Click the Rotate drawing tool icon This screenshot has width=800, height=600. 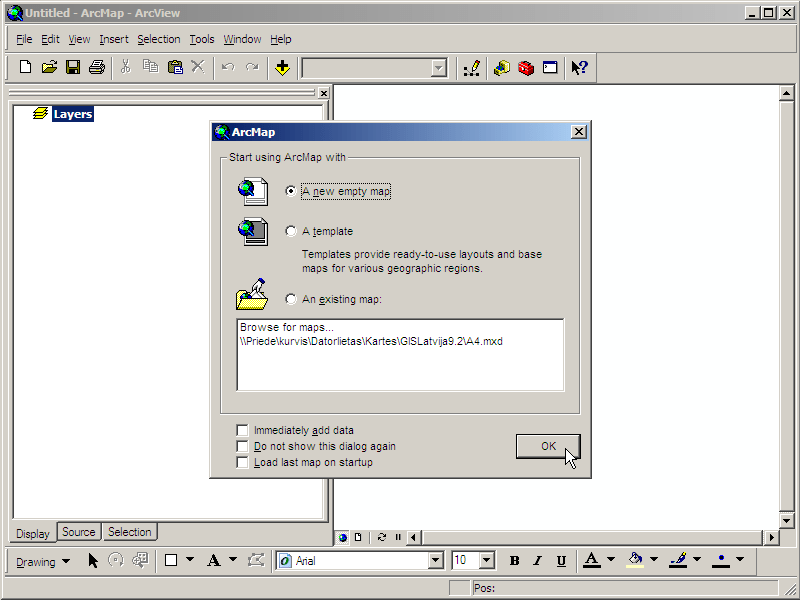116,560
